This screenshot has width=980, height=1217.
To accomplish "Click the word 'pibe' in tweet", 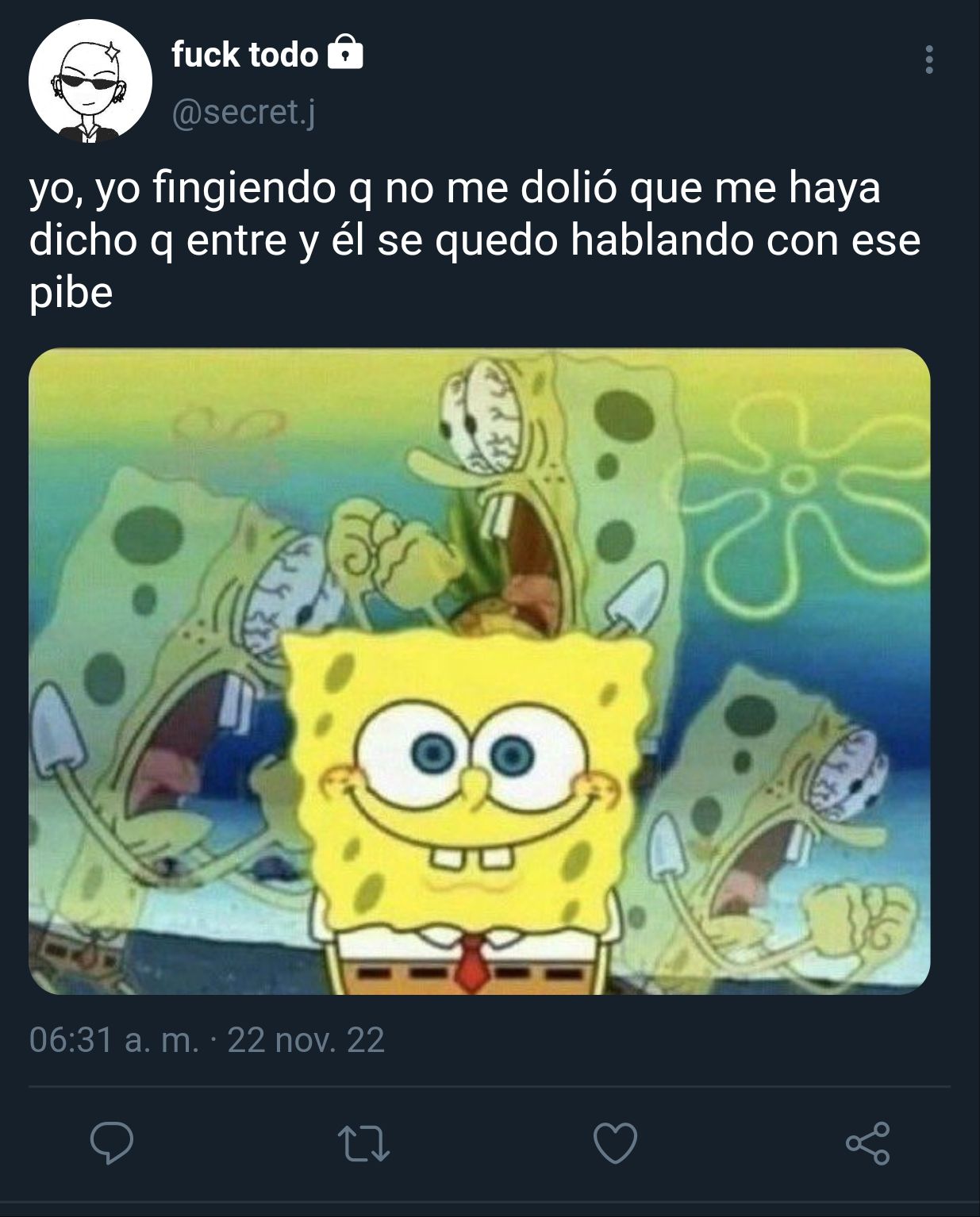I will point(71,294).
